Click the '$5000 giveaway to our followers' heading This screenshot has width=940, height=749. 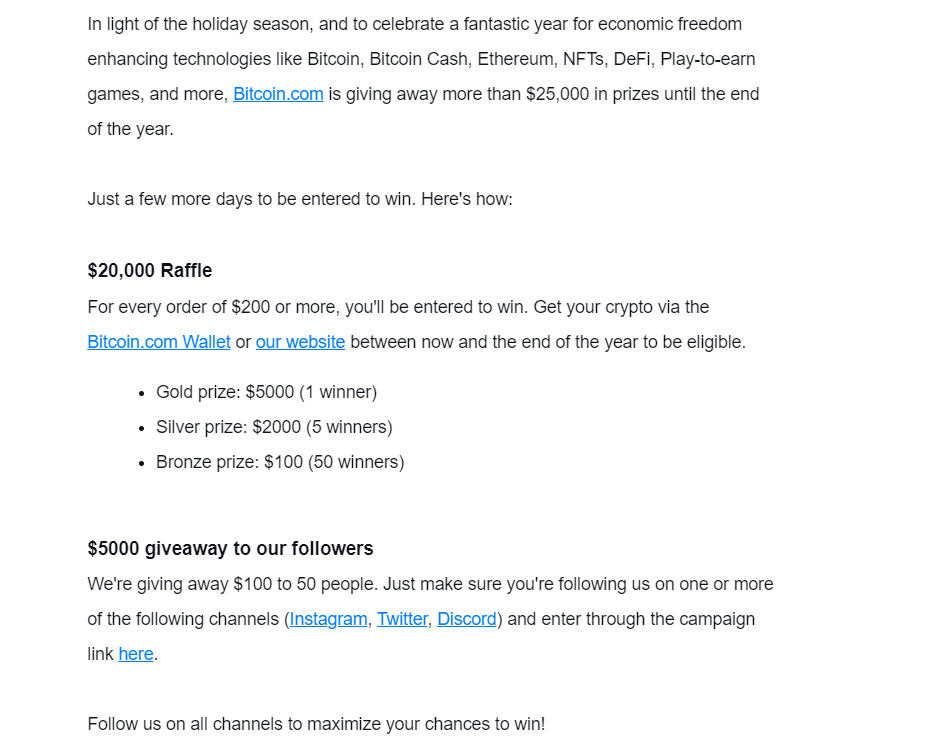pos(230,548)
